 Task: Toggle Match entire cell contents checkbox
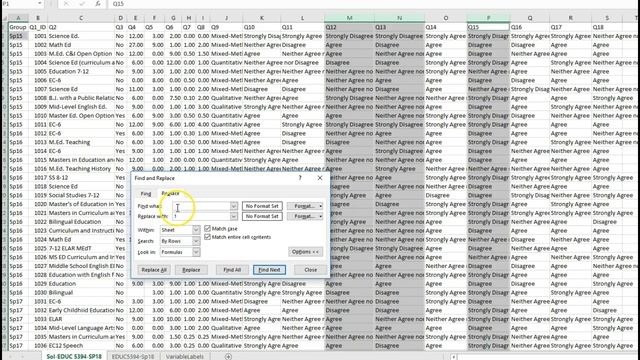coord(207,237)
